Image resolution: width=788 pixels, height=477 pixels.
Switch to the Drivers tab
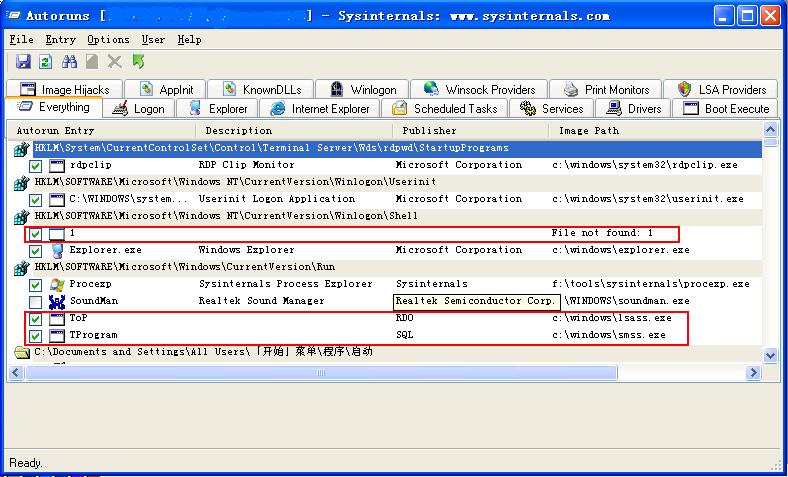[633, 109]
